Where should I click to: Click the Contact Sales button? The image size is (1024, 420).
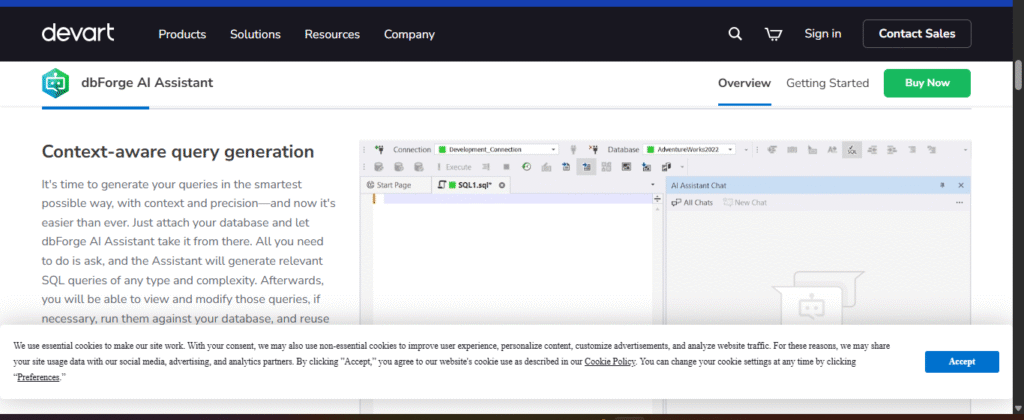click(917, 34)
